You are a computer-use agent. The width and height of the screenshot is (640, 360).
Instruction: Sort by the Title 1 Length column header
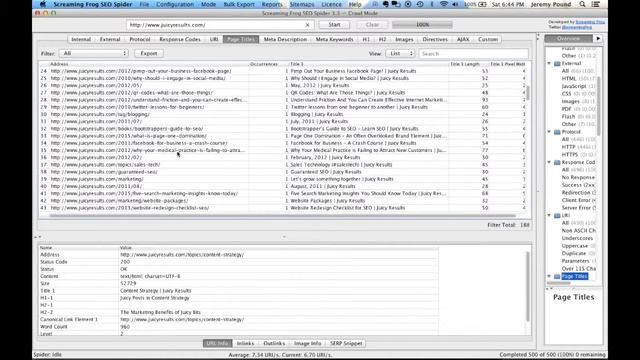coord(469,64)
